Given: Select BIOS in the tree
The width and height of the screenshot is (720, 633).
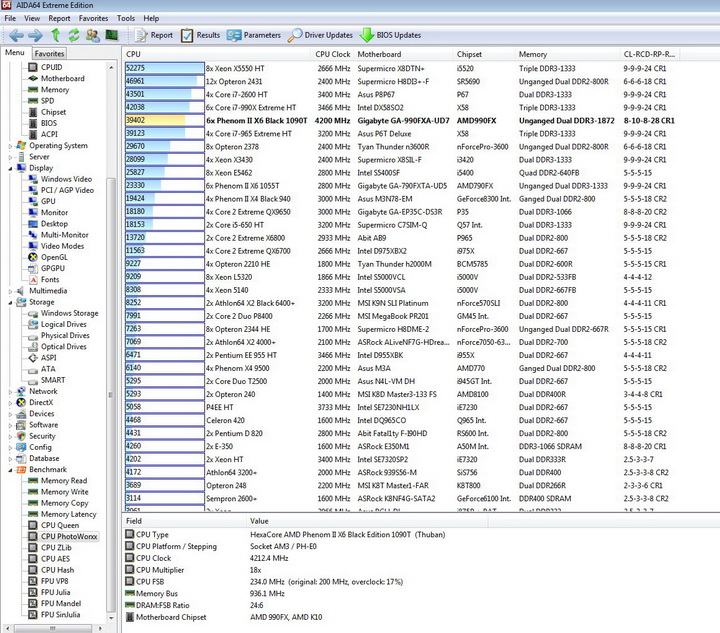Looking at the screenshot, I should (49, 123).
